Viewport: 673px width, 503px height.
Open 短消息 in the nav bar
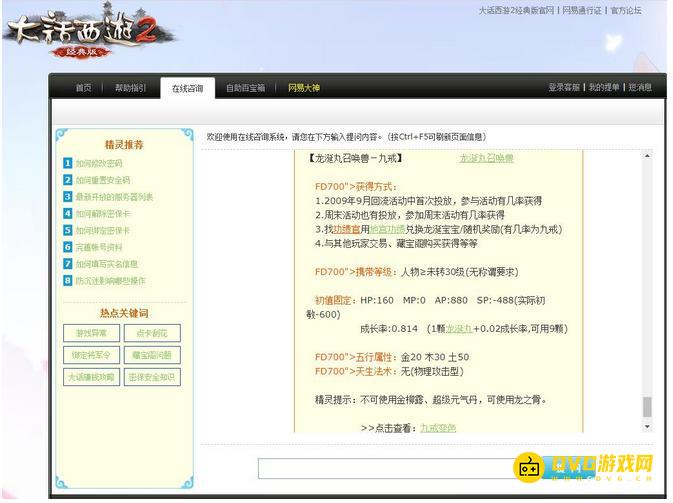[640, 87]
